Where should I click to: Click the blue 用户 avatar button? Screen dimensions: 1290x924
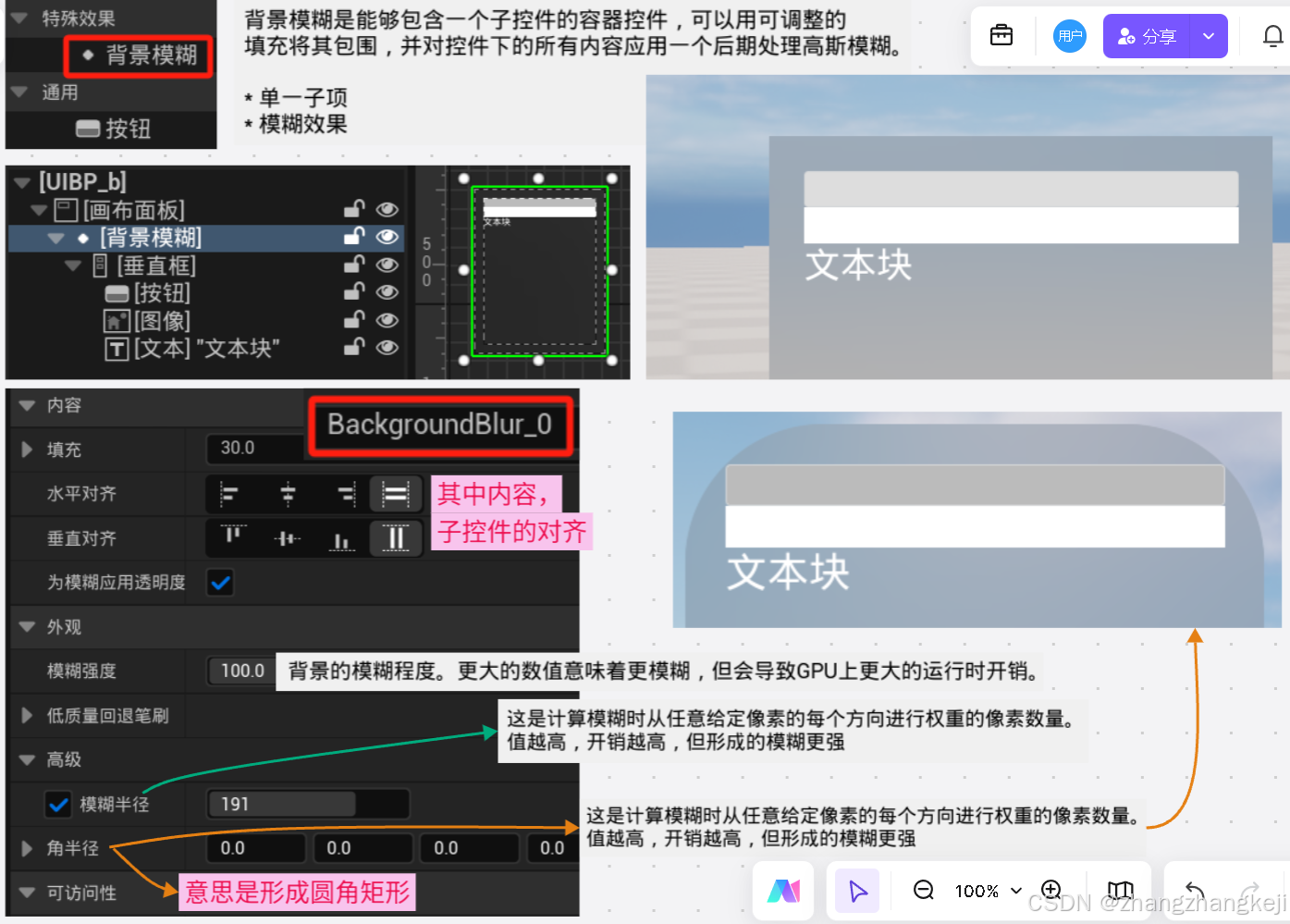(1069, 35)
